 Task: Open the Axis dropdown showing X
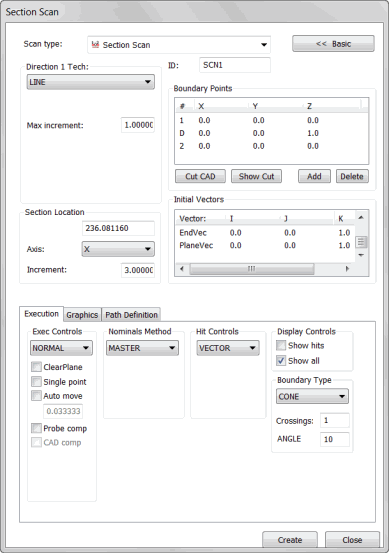point(118,249)
